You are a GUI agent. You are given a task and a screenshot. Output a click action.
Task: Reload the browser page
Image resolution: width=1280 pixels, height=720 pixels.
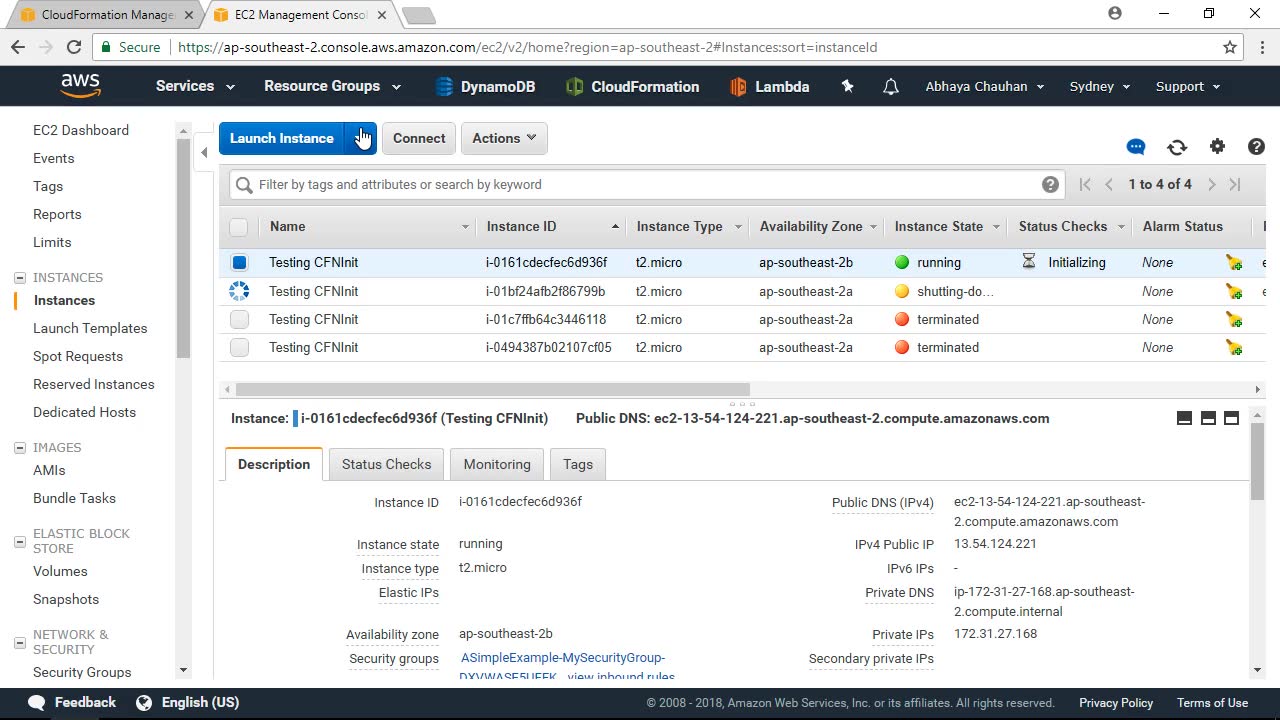coord(73,47)
